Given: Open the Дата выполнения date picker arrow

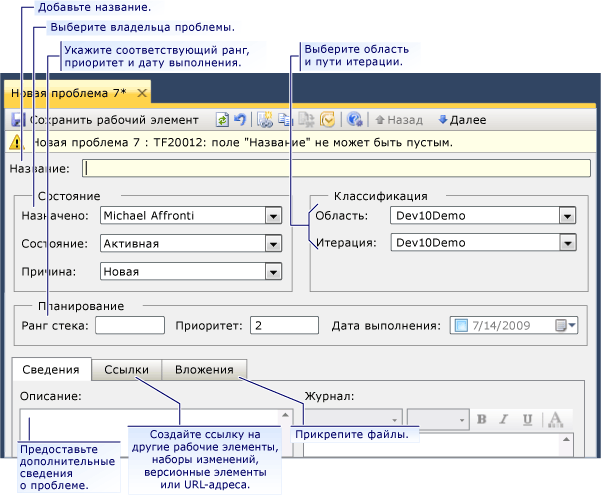Looking at the screenshot, I should point(572,326).
